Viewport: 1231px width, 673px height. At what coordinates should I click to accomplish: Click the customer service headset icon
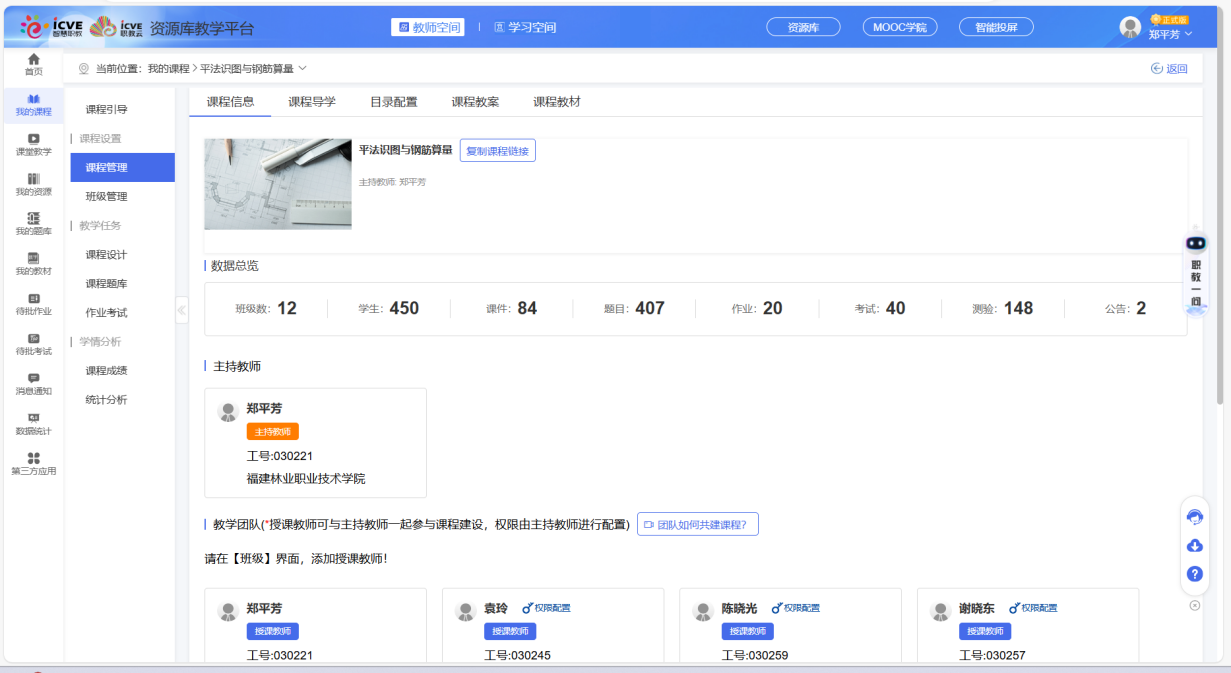click(1194, 517)
